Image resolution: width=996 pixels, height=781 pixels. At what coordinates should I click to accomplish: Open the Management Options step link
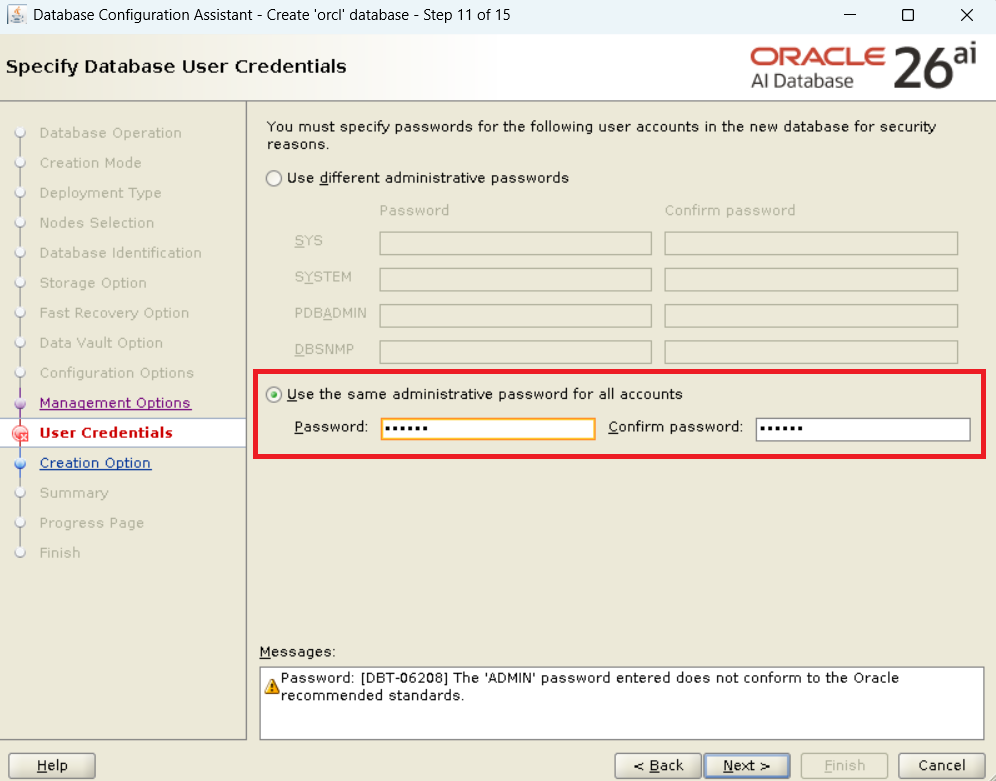coord(114,403)
